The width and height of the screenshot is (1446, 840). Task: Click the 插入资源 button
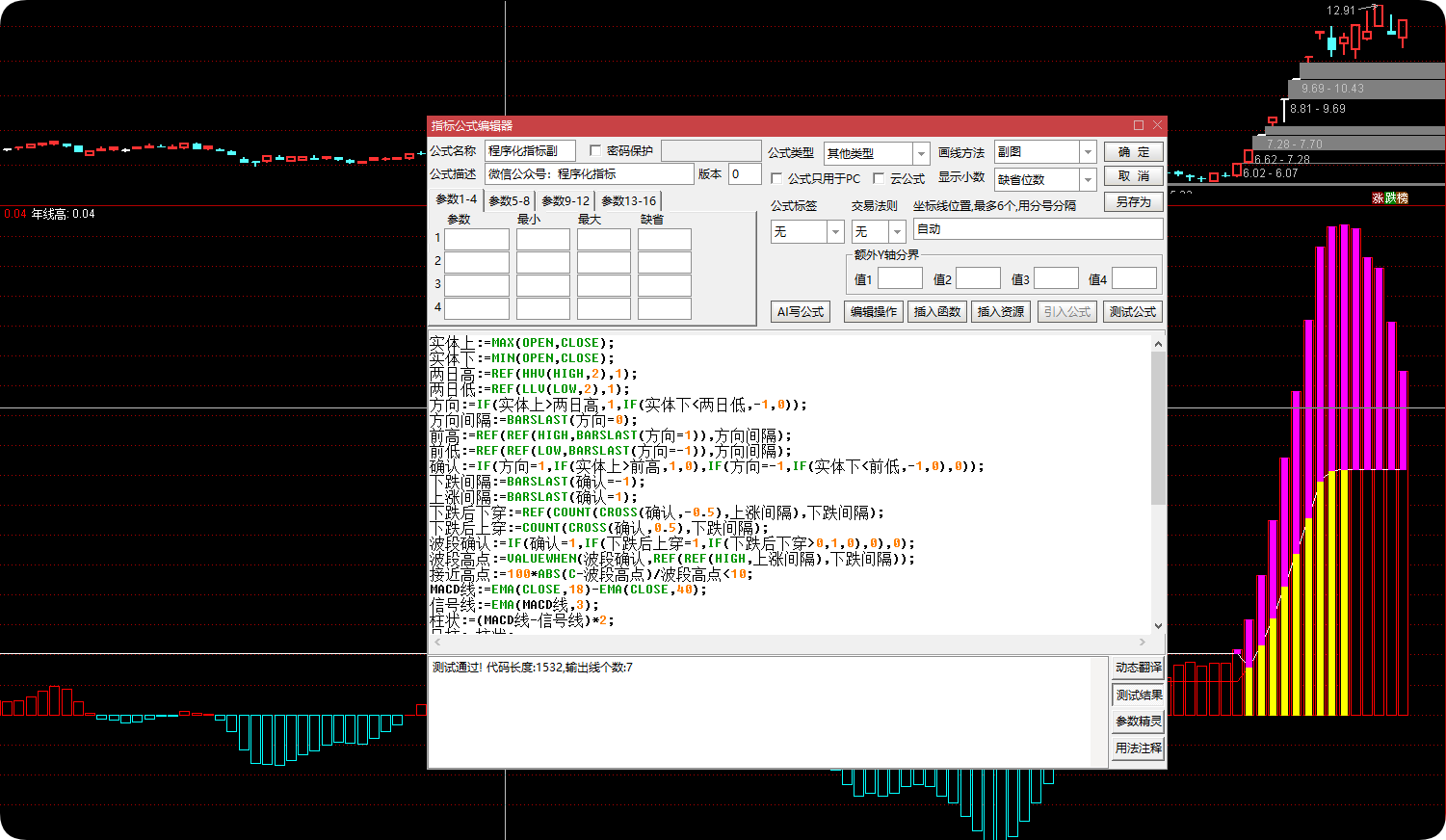[x=1001, y=312]
